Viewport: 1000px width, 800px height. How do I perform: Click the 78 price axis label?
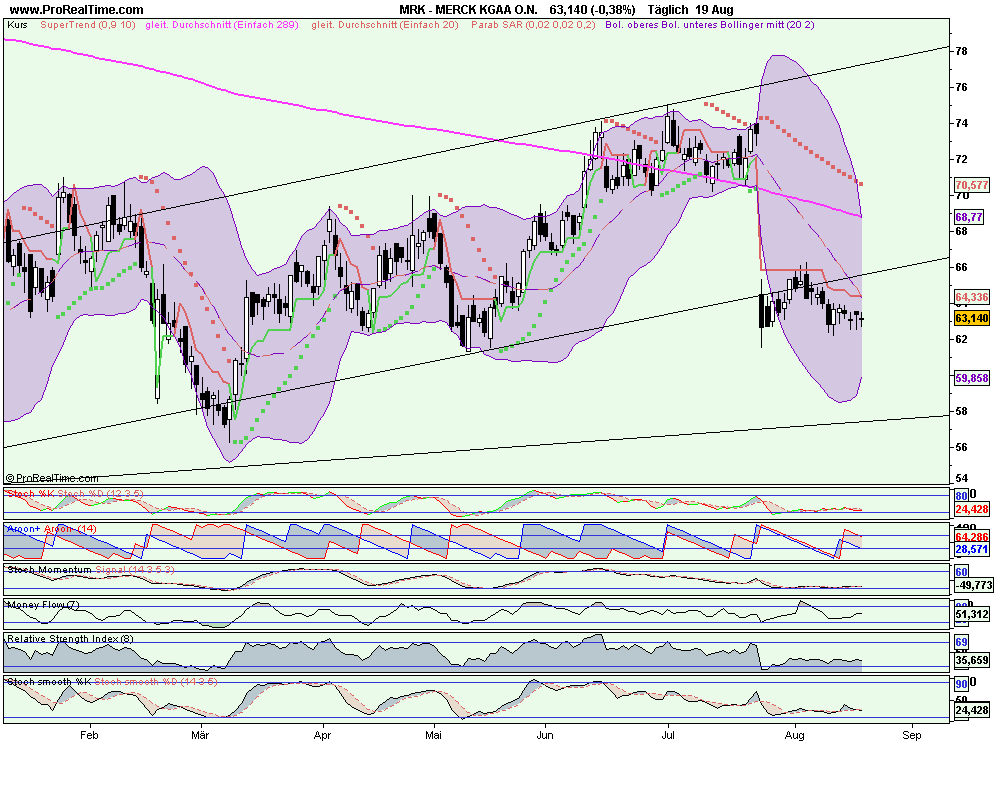961,51
